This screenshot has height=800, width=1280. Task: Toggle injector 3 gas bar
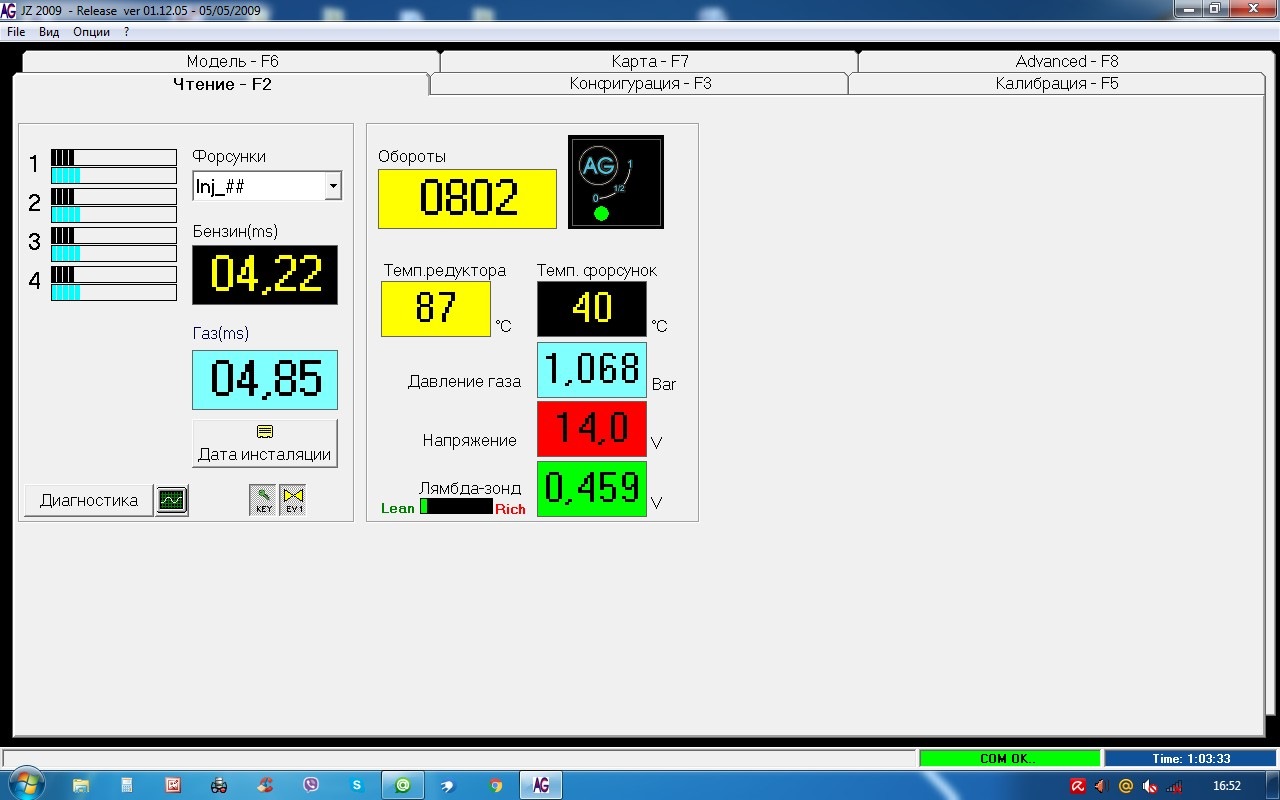[x=114, y=254]
